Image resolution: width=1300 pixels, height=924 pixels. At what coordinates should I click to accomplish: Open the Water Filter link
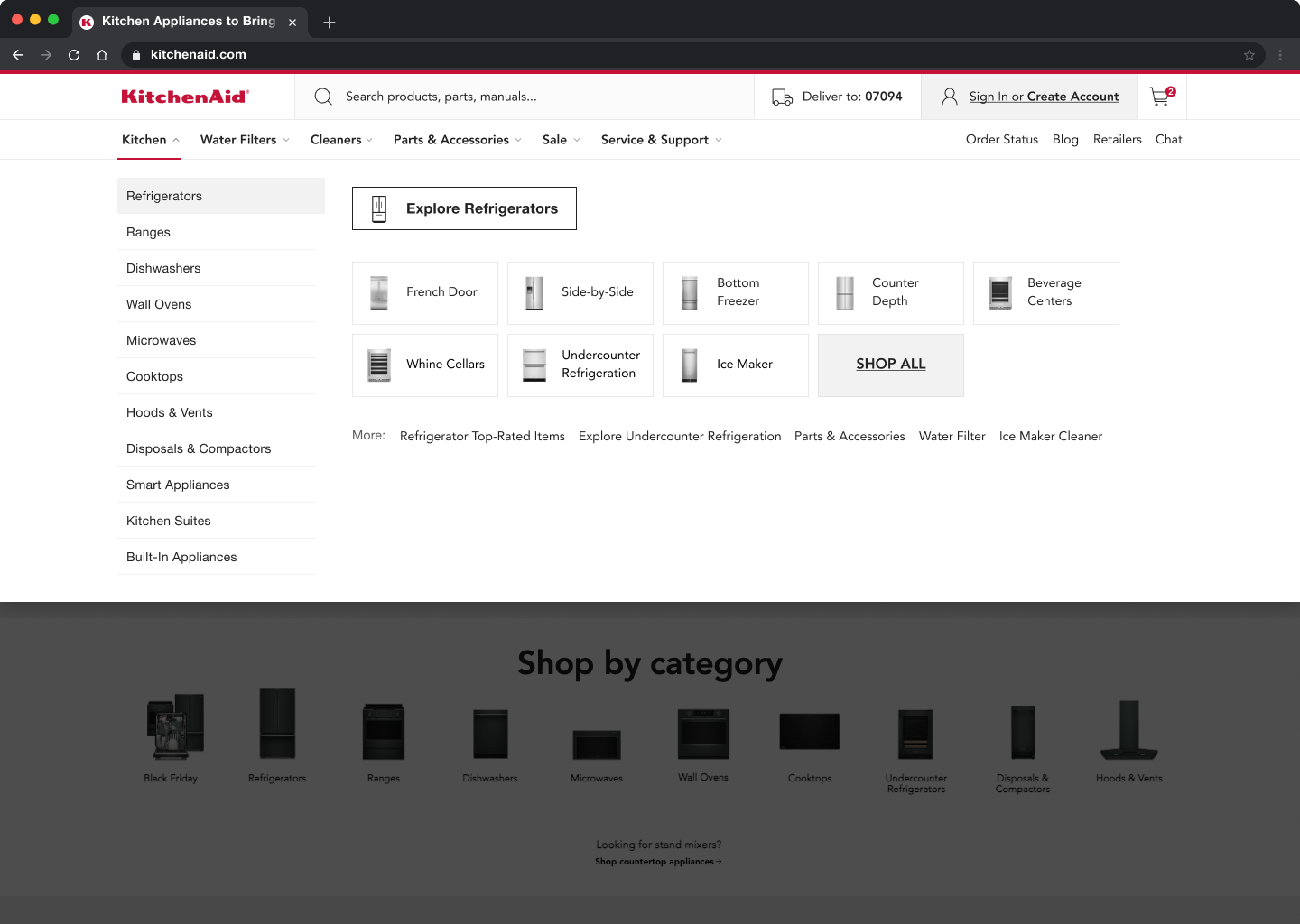pos(952,436)
